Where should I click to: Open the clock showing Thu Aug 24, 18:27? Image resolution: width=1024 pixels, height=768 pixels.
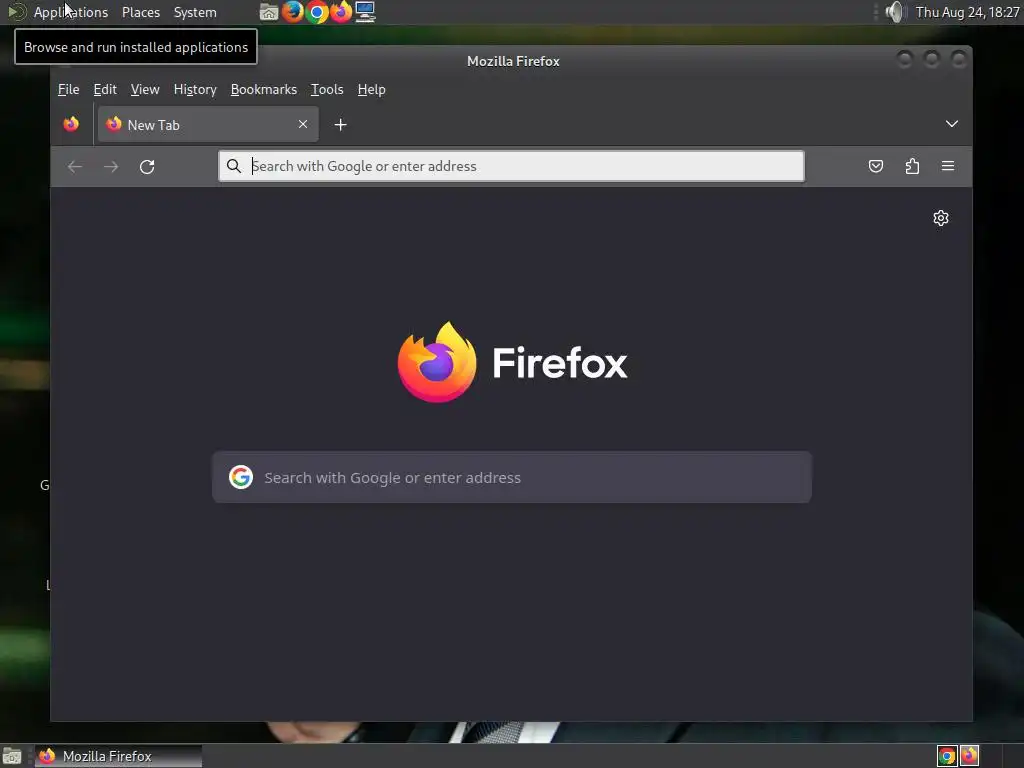(x=967, y=12)
